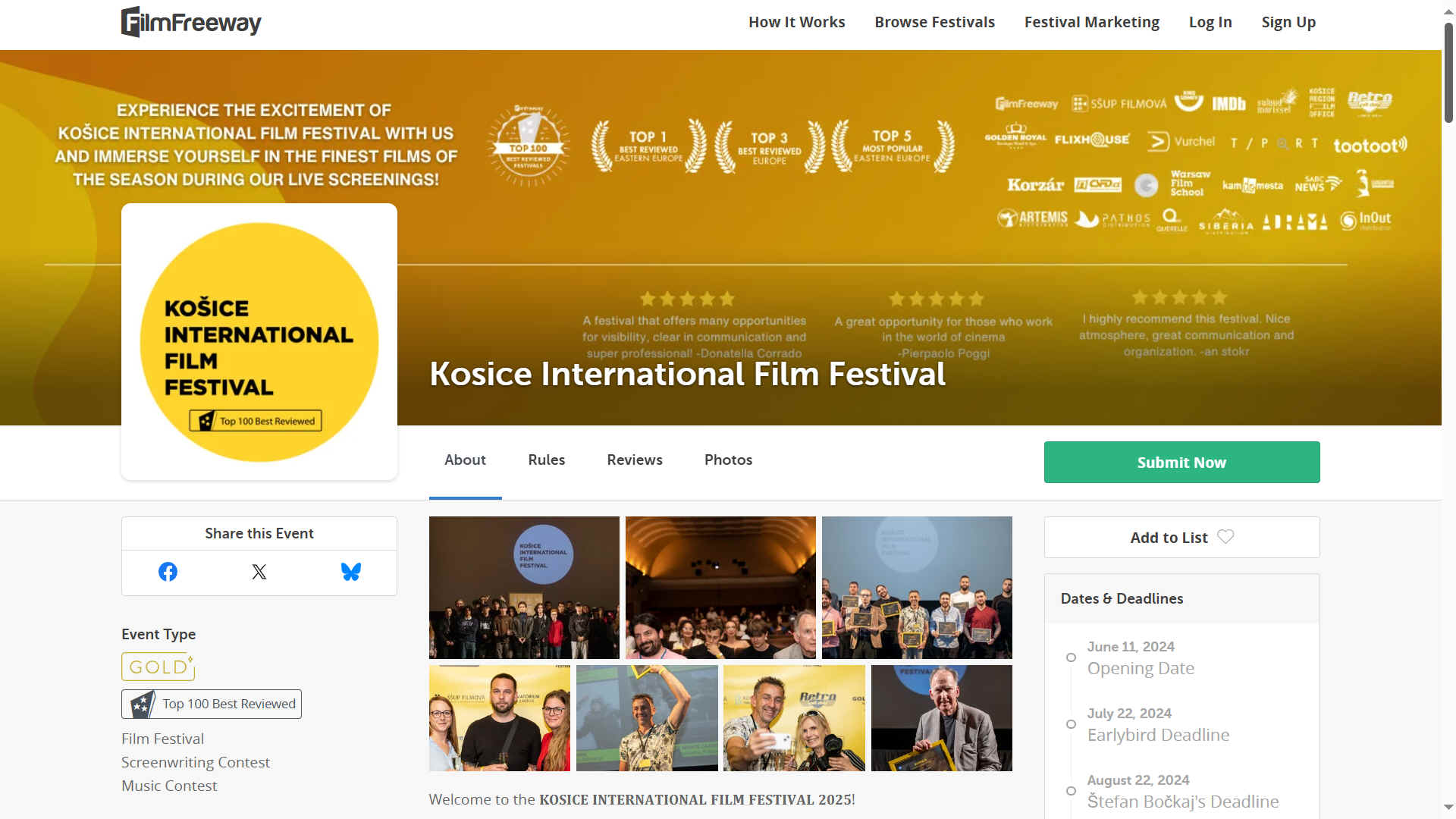1456x819 pixels.
Task: Open the cinema audience photo thumbnail
Action: pyautogui.click(x=720, y=588)
